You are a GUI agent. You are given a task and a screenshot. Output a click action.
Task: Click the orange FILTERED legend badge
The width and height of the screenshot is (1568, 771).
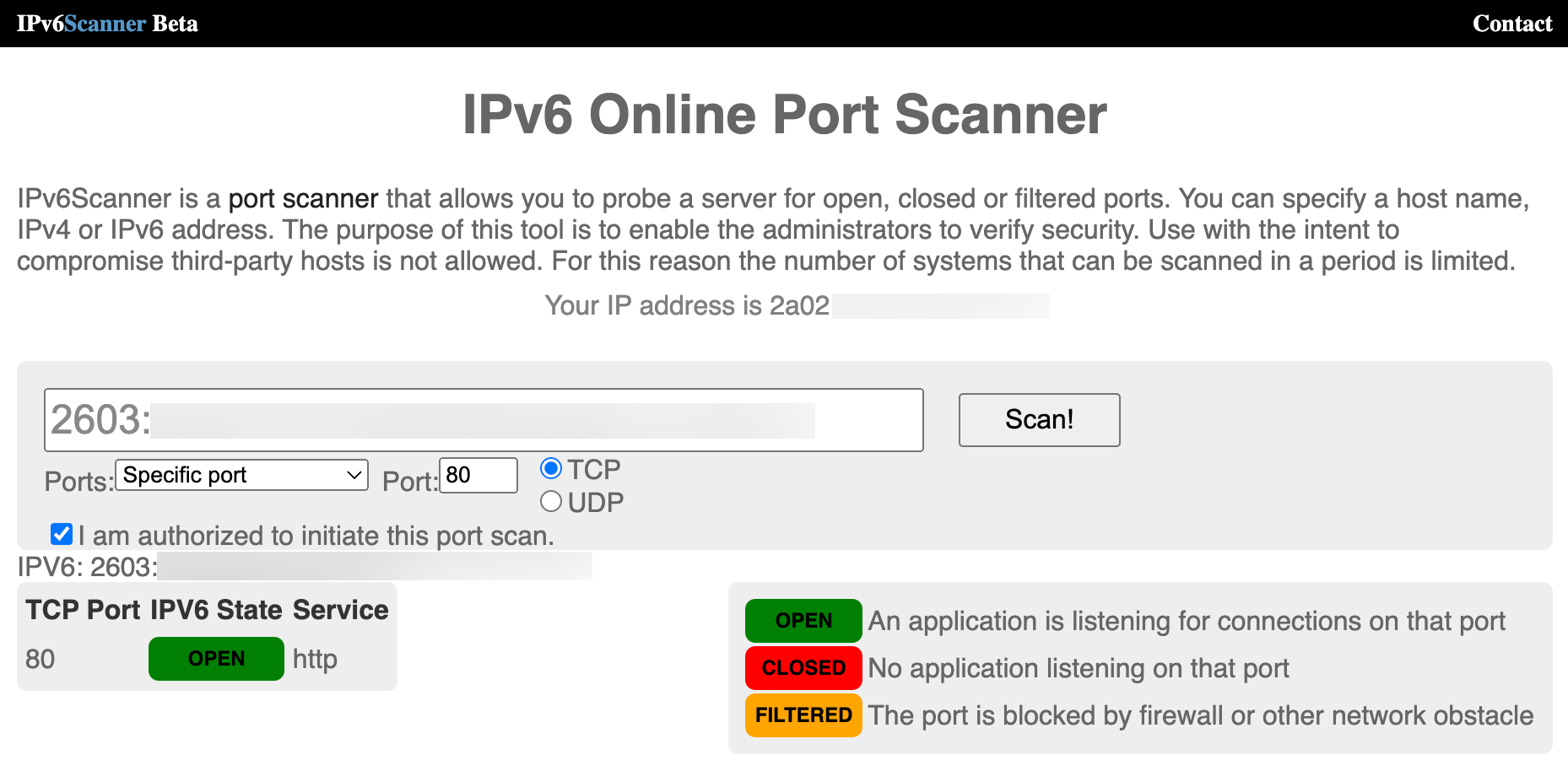click(803, 715)
